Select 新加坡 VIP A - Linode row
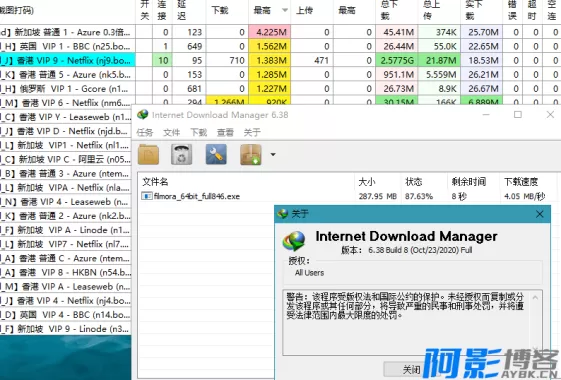 pos(66,230)
